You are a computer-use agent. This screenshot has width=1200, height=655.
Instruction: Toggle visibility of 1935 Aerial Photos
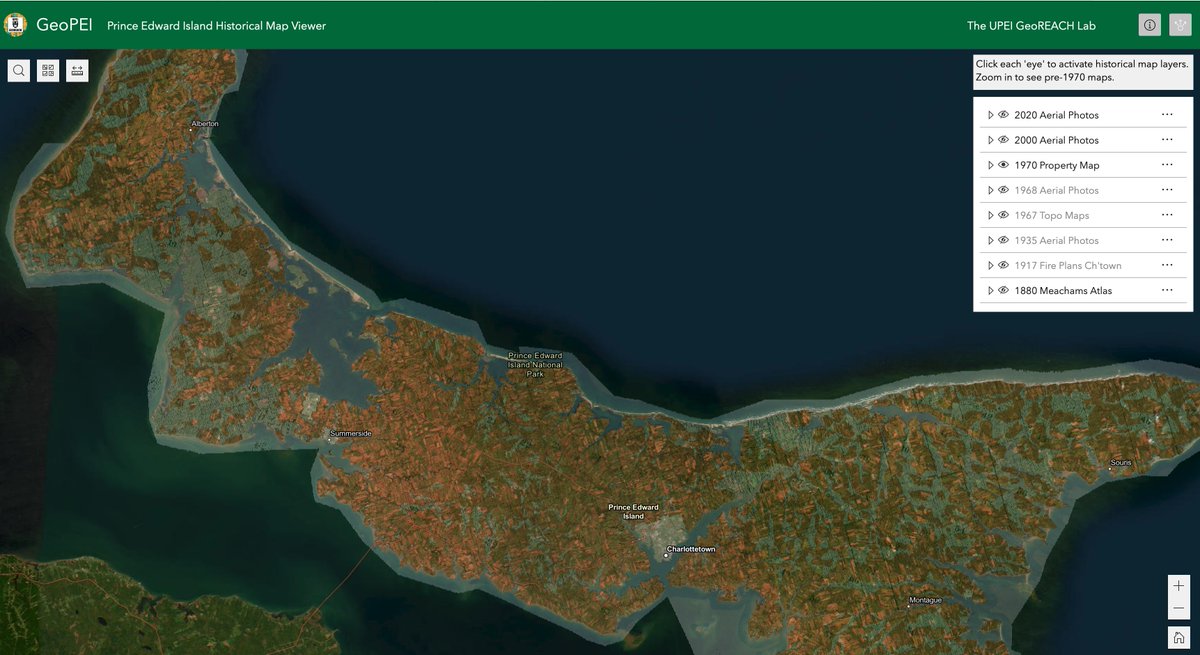point(1003,240)
